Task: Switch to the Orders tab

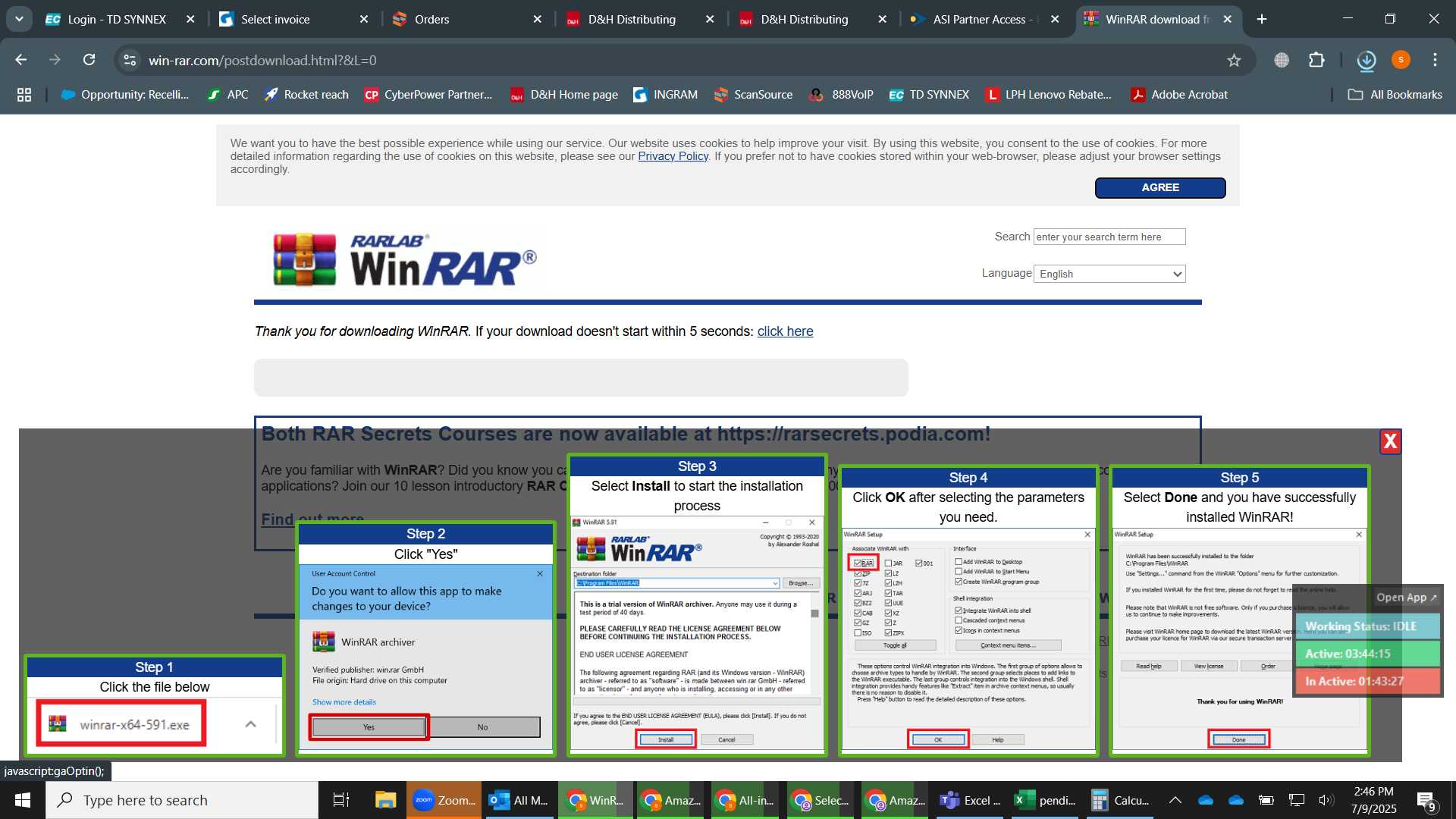Action: pos(431,20)
